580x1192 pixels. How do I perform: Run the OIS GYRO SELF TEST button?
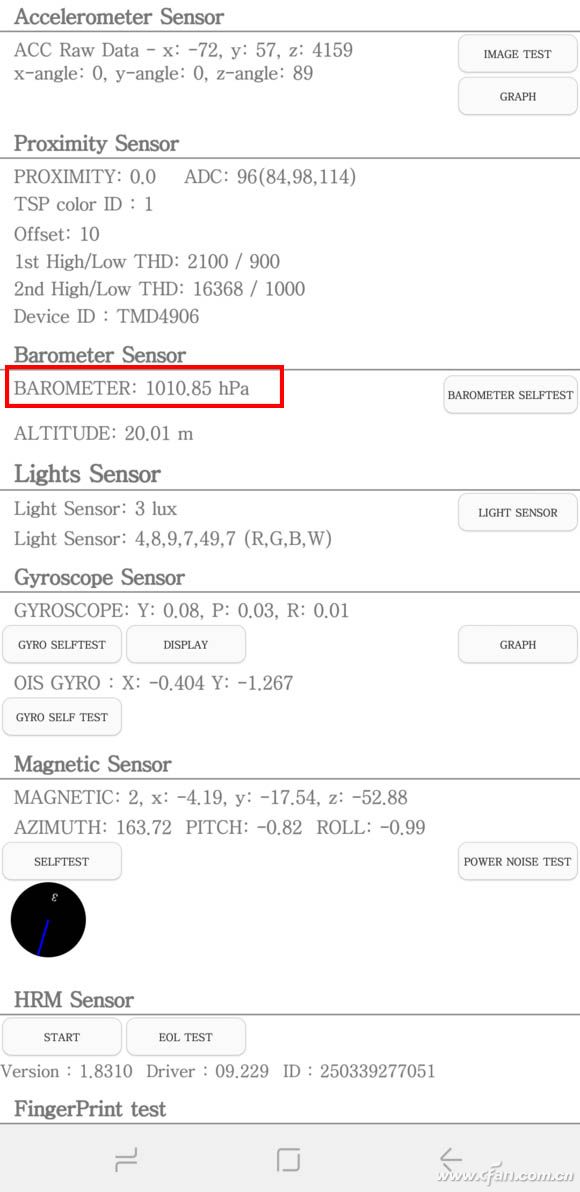[62, 717]
